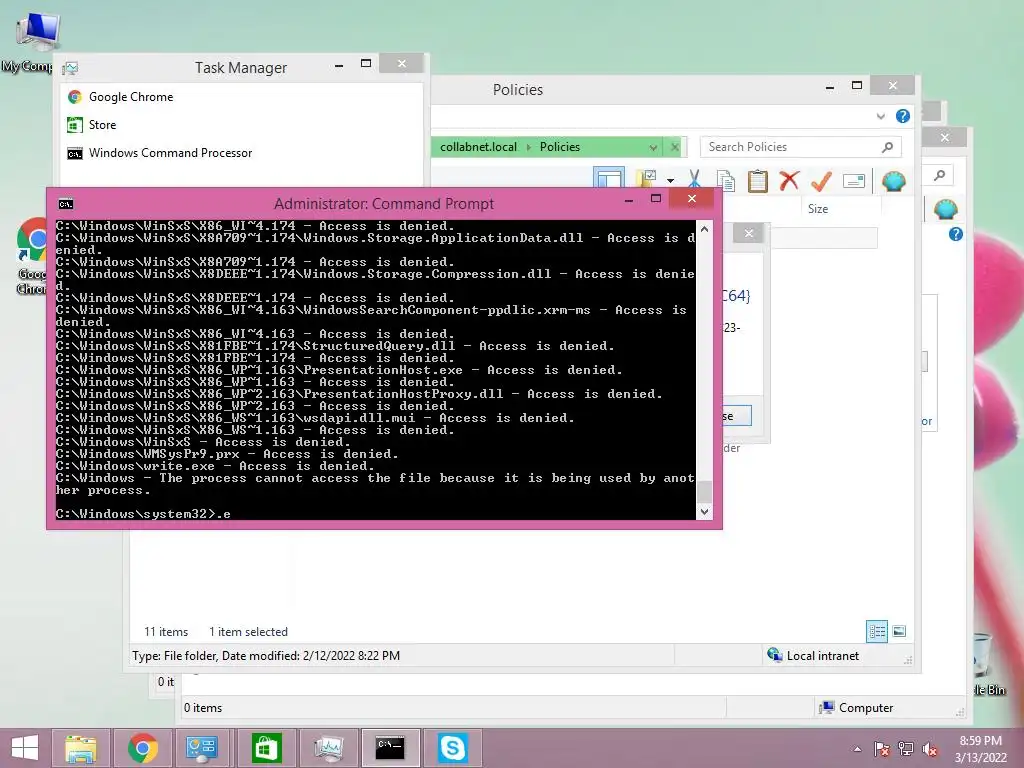Maximize the Task Manager window
The width and height of the screenshot is (1024, 768).
(x=366, y=63)
